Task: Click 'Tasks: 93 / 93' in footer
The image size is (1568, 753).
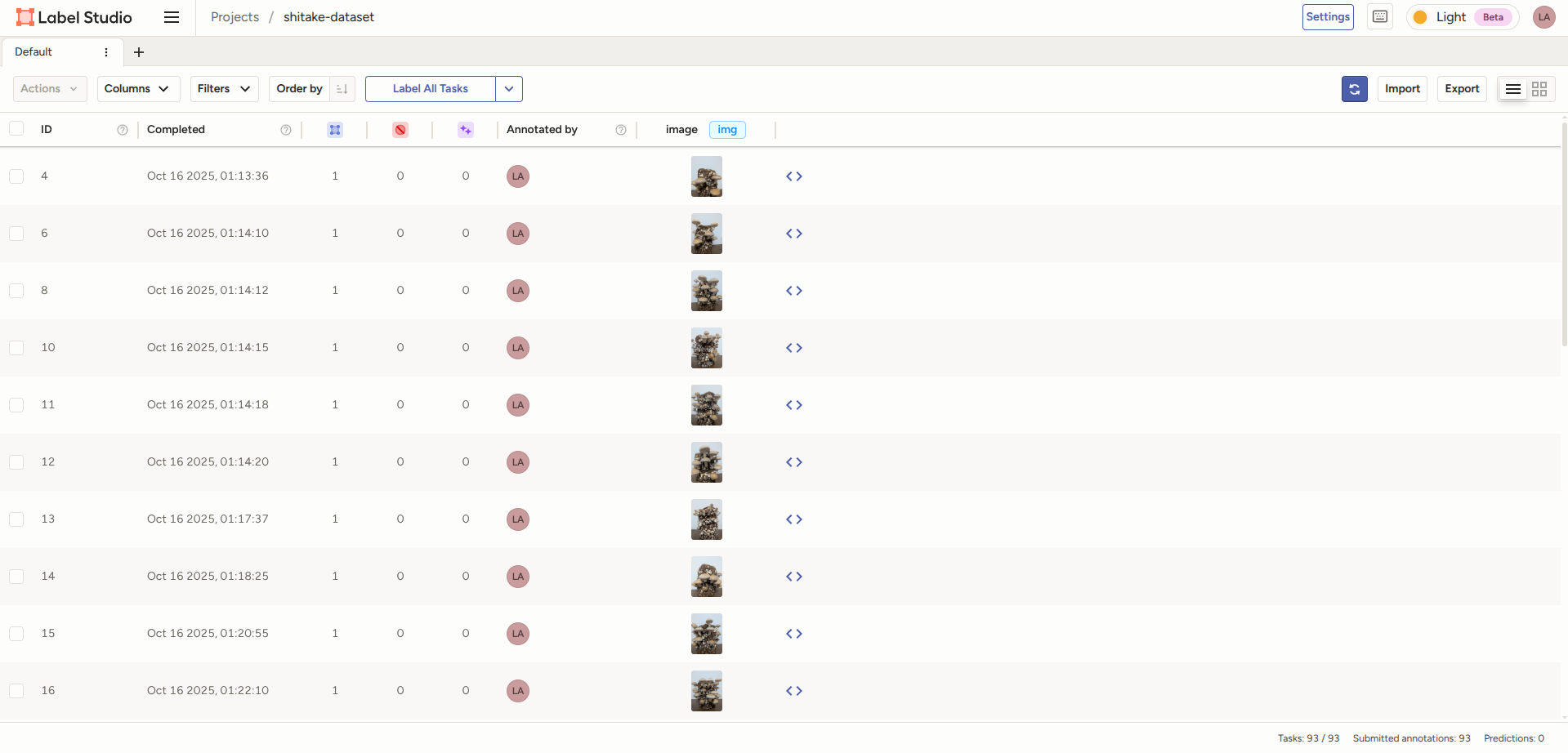Action: [x=1309, y=738]
